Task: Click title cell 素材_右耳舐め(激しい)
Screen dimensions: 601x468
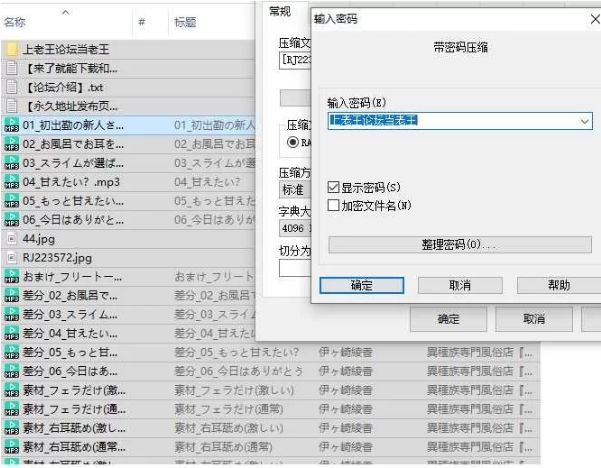Action: pos(228,428)
